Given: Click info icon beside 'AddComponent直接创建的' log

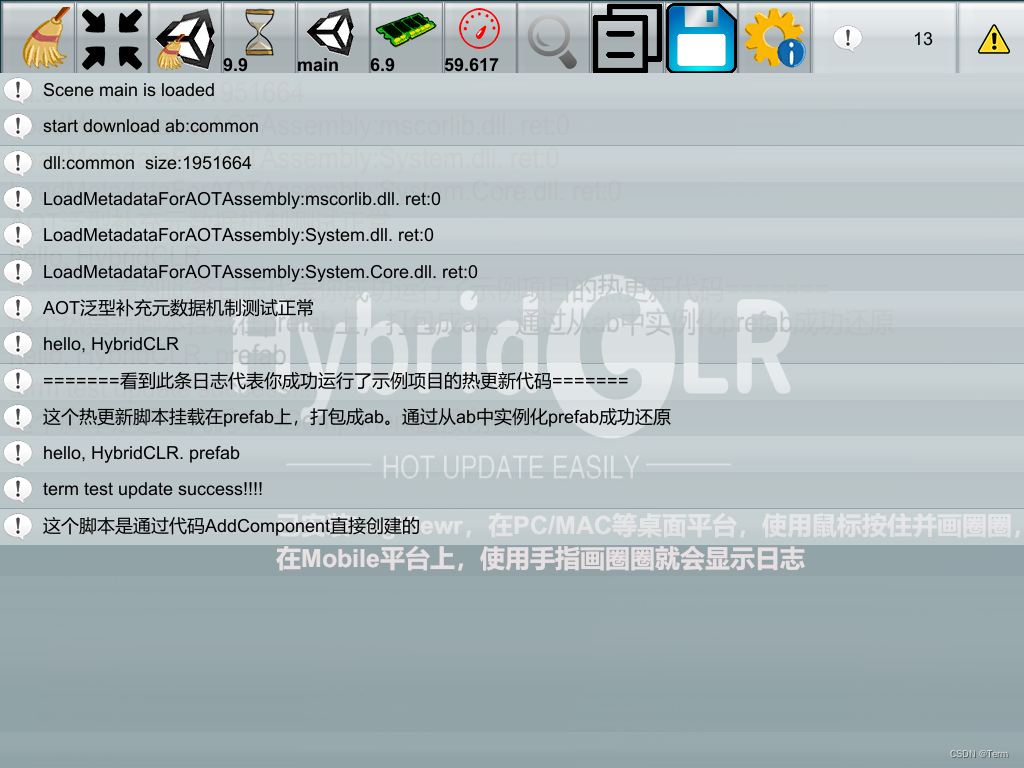Looking at the screenshot, I should (18, 526).
